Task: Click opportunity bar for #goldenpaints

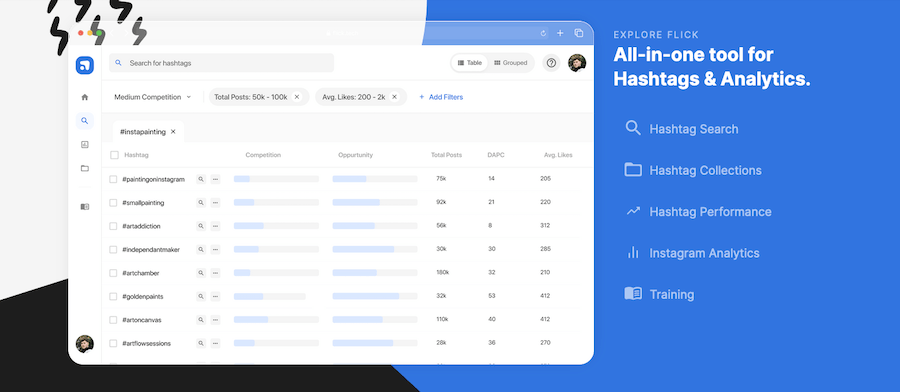Action: [x=375, y=297]
